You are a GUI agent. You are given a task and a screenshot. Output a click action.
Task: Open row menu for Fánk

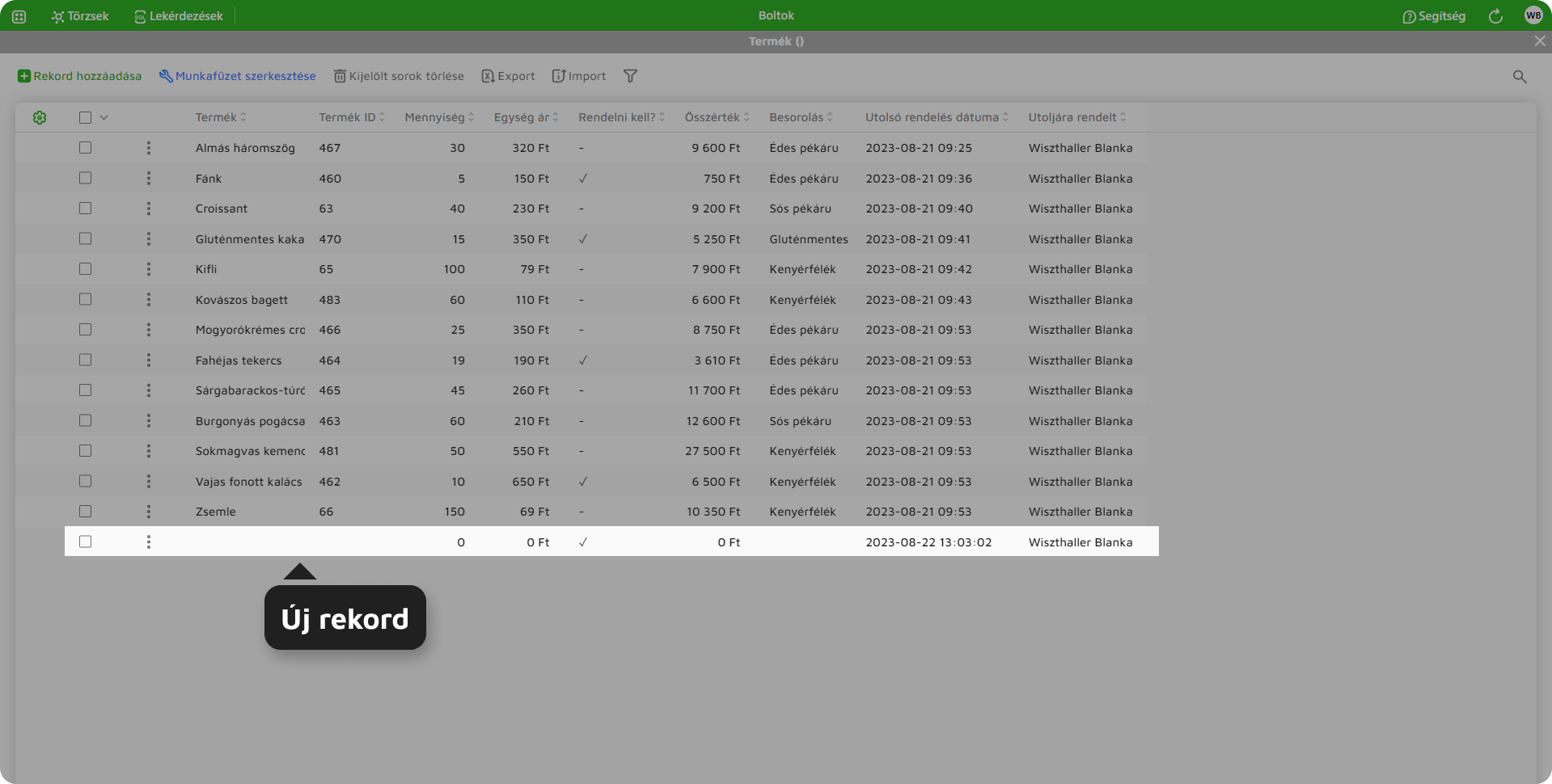(149, 179)
